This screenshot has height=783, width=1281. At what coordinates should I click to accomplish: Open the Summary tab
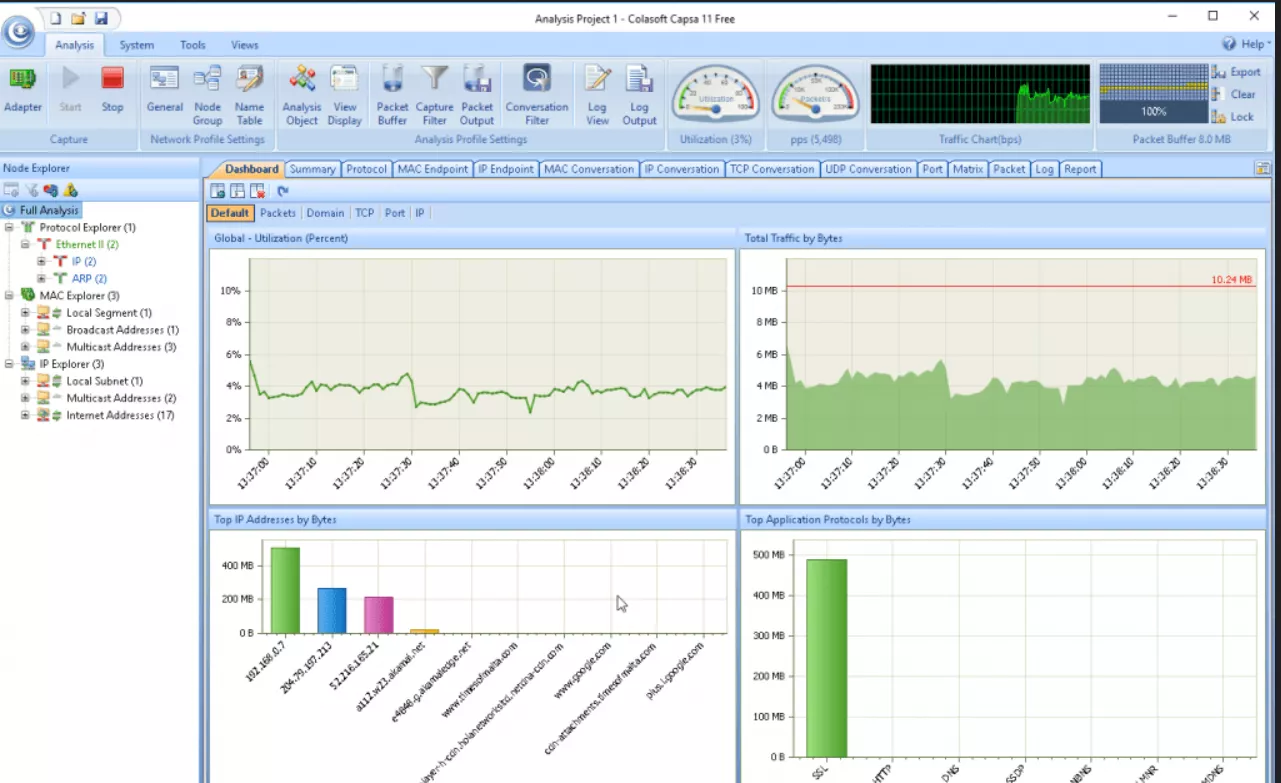(312, 169)
